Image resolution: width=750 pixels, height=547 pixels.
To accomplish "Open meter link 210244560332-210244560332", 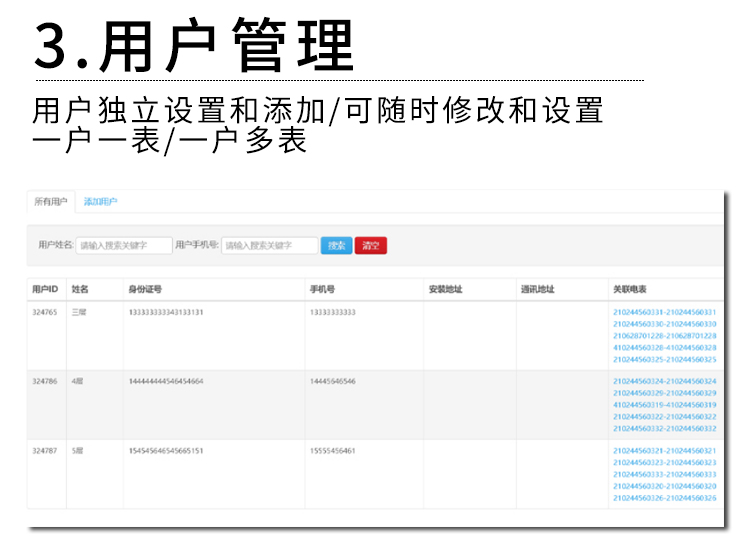I will pyautogui.click(x=664, y=428).
